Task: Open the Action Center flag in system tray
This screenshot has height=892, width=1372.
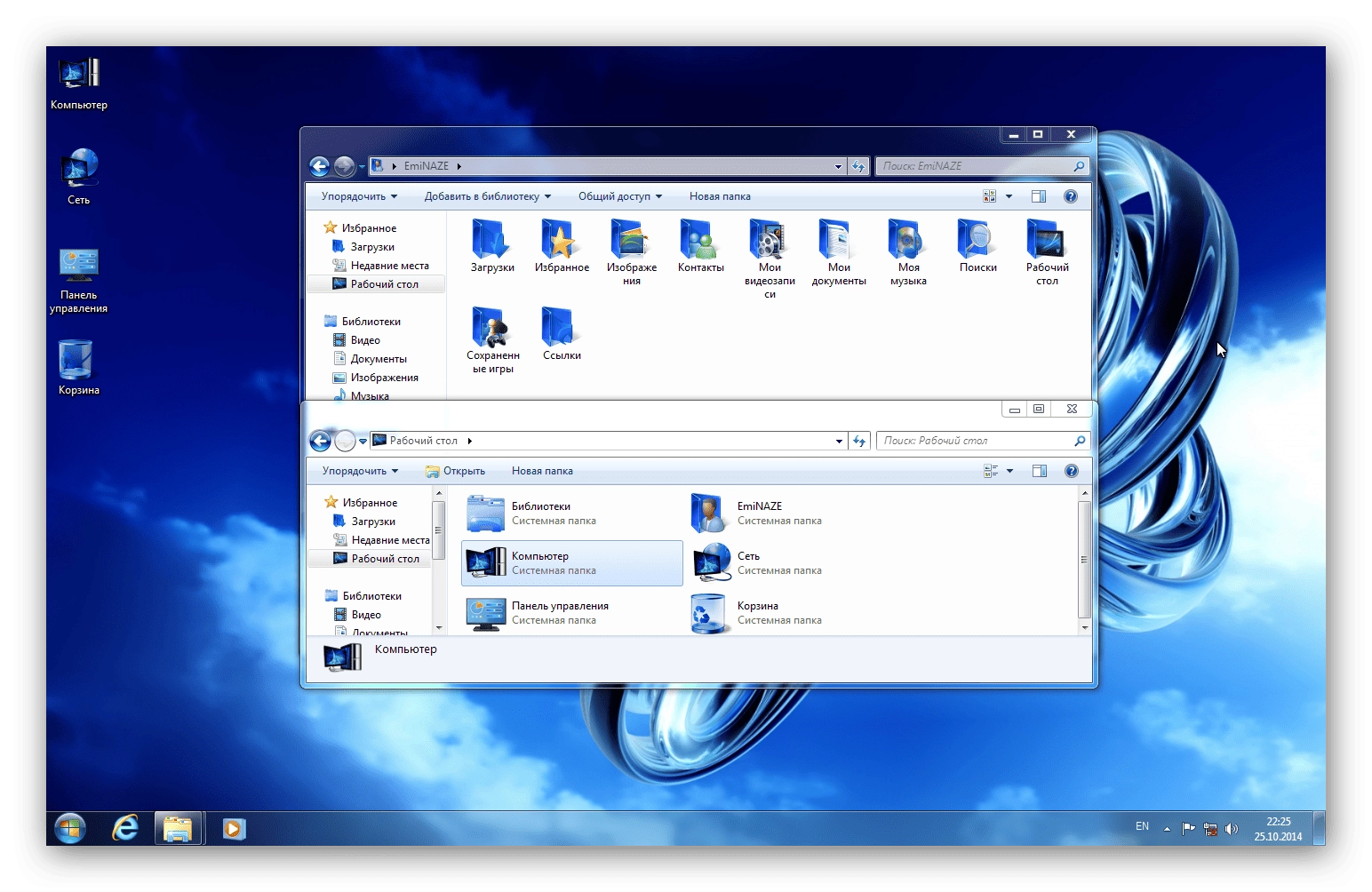Action: pos(1188,829)
